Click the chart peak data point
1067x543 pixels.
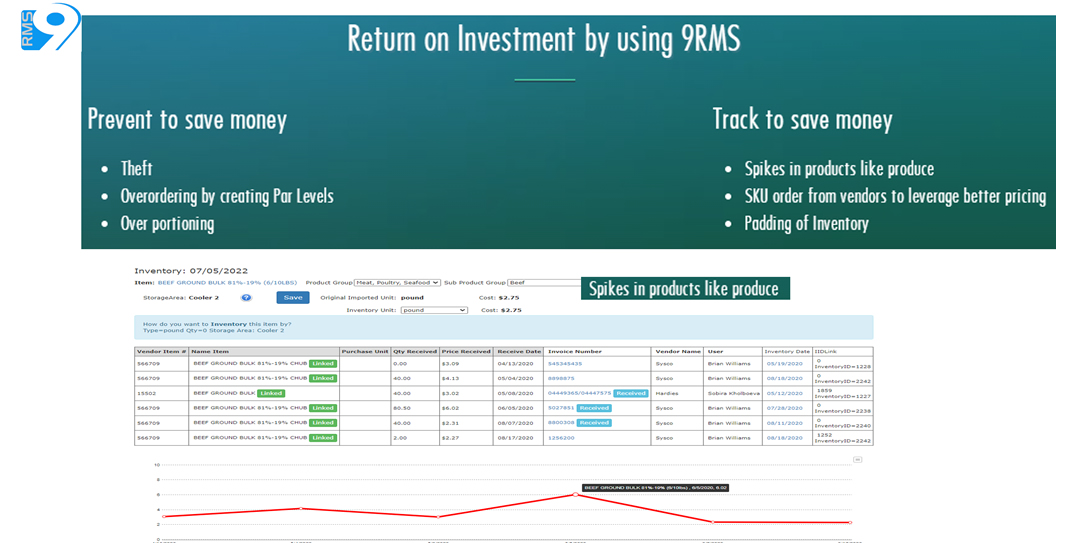575,494
